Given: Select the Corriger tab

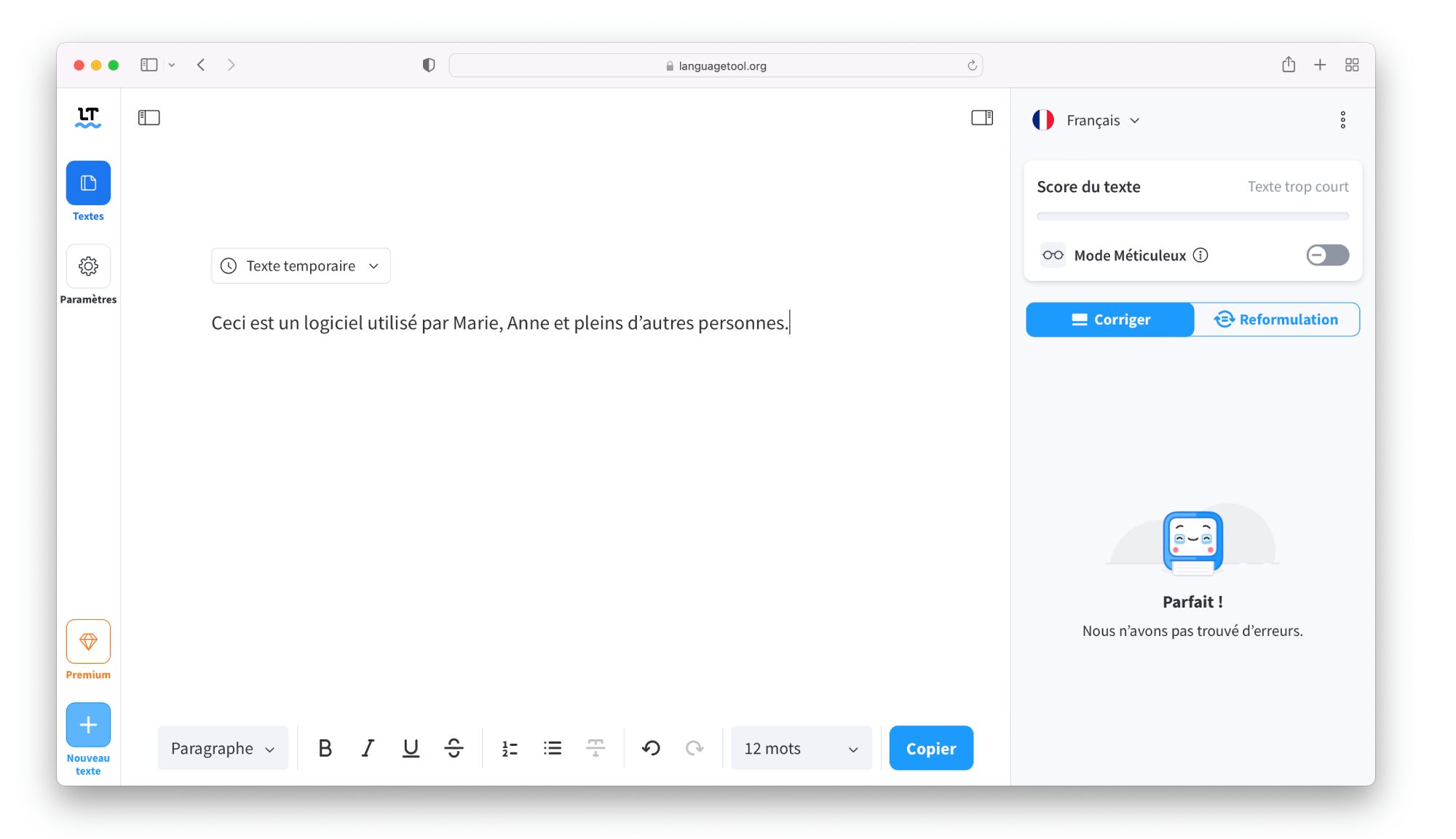Looking at the screenshot, I should (1109, 319).
